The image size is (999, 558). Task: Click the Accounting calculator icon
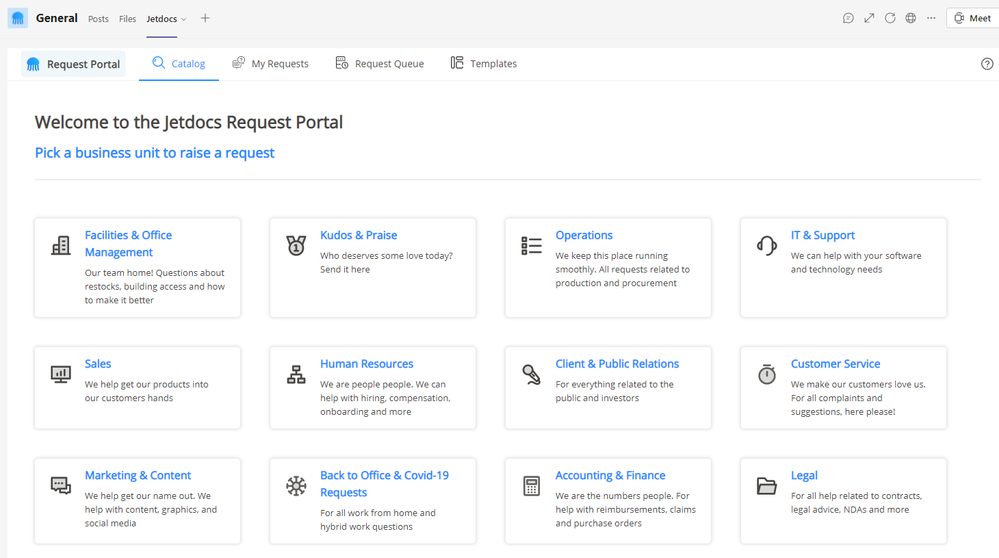click(531, 485)
